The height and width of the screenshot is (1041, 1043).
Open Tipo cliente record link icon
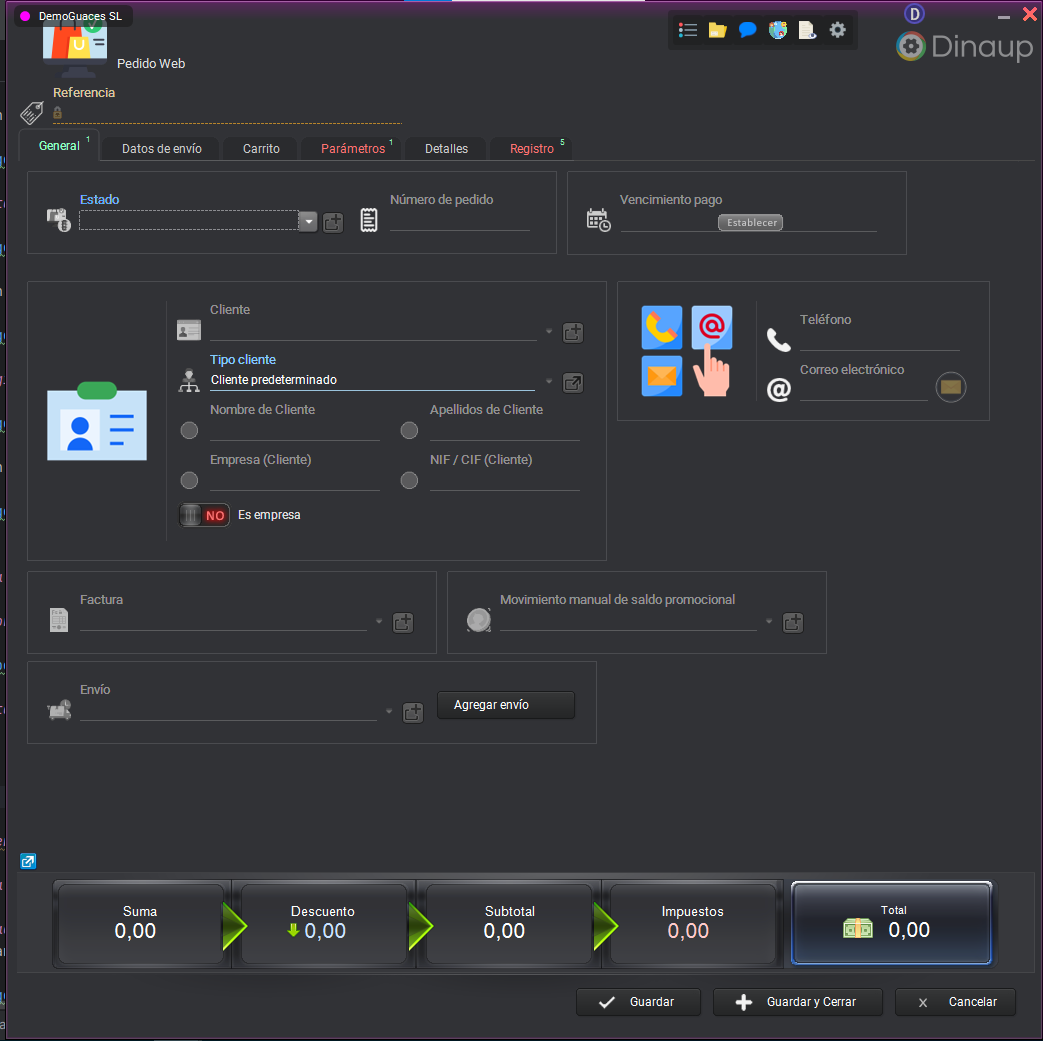pos(573,382)
